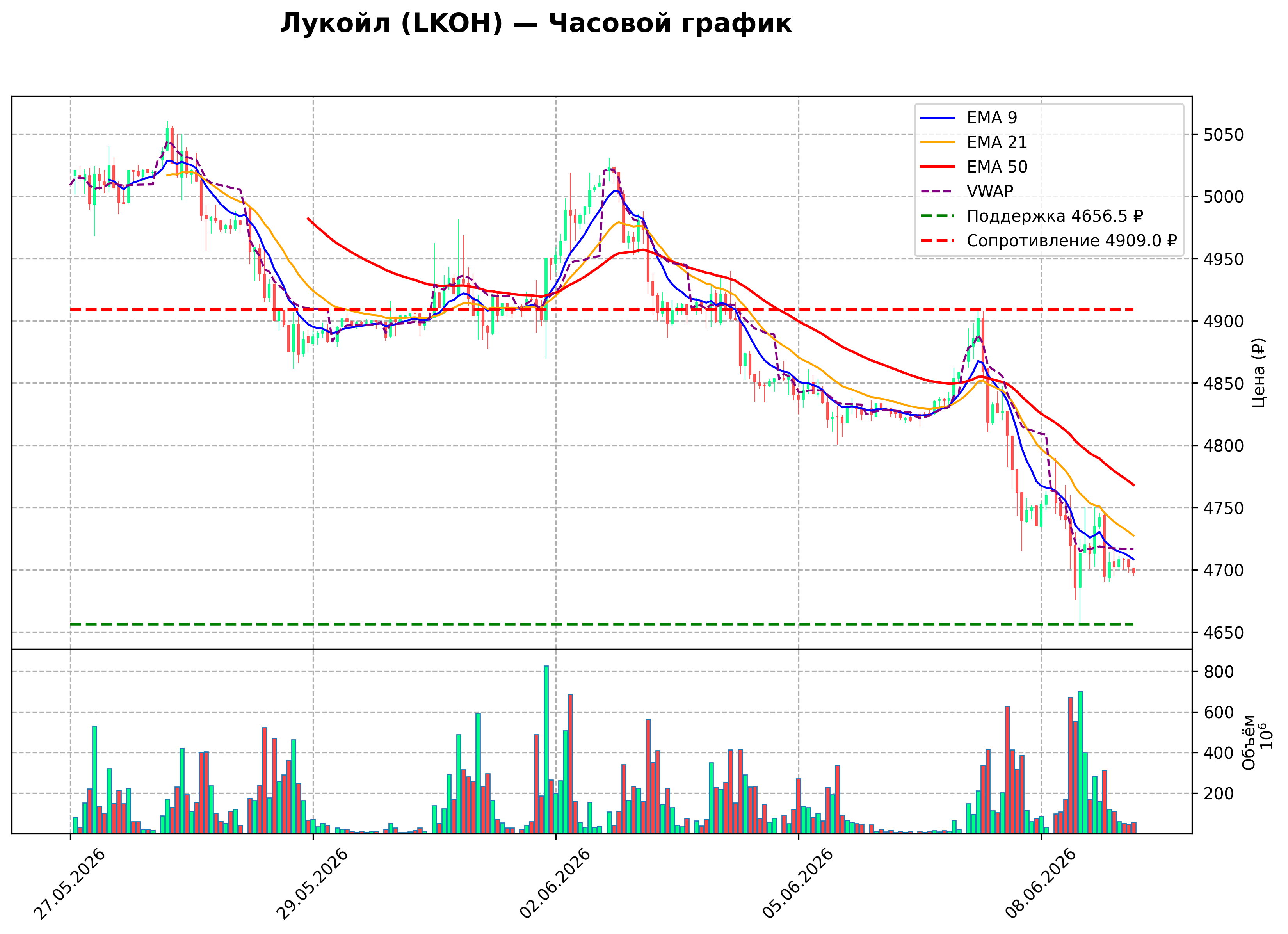This screenshot has height=934, width=1288.
Task: Click the 4800 price axis tick label
Action: [1224, 446]
